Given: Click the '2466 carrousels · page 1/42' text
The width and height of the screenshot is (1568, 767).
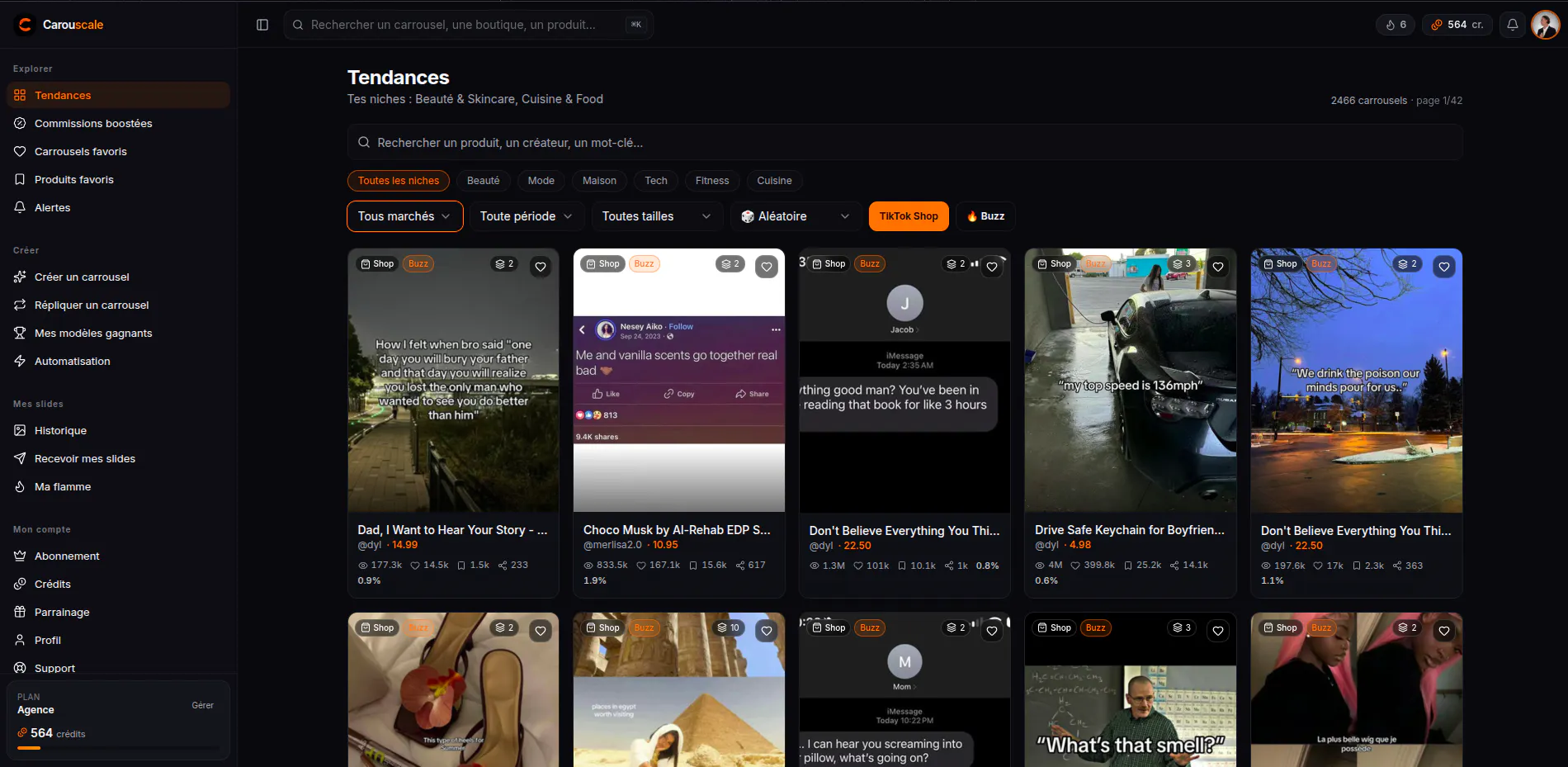Looking at the screenshot, I should (1396, 101).
